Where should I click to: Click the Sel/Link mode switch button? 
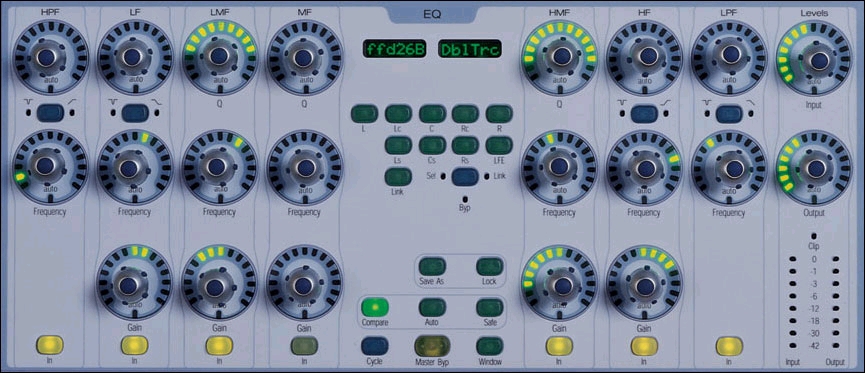coord(466,177)
